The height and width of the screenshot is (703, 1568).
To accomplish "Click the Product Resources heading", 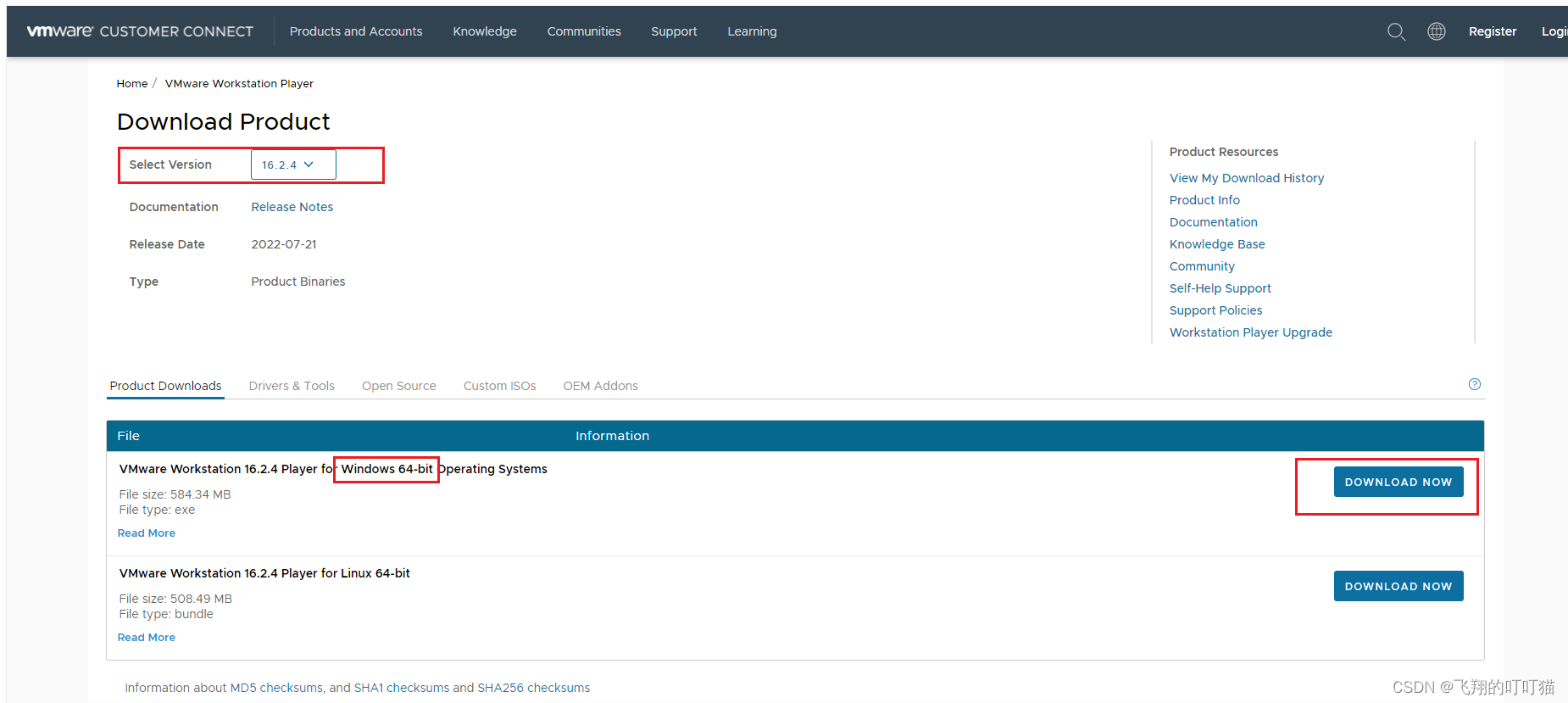I will pyautogui.click(x=1224, y=152).
